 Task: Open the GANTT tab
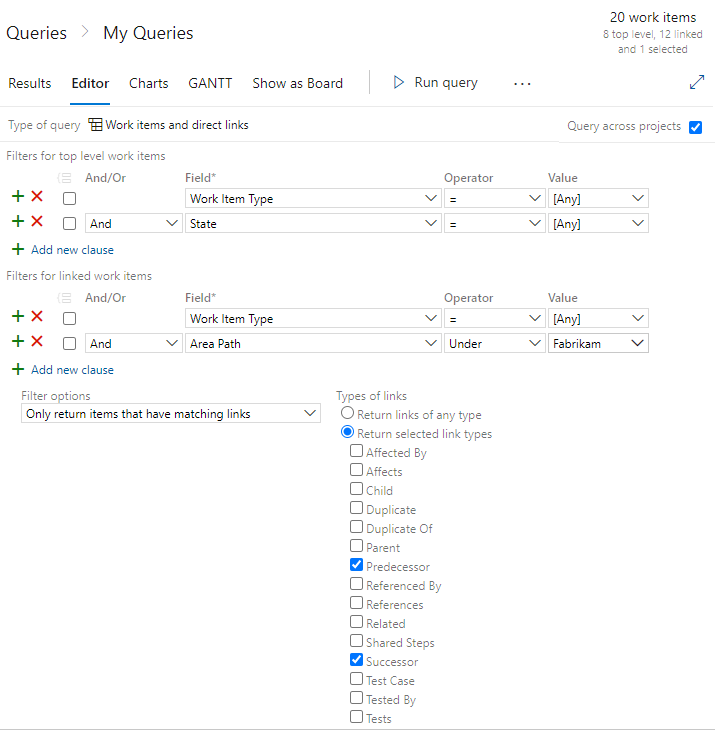click(x=210, y=83)
